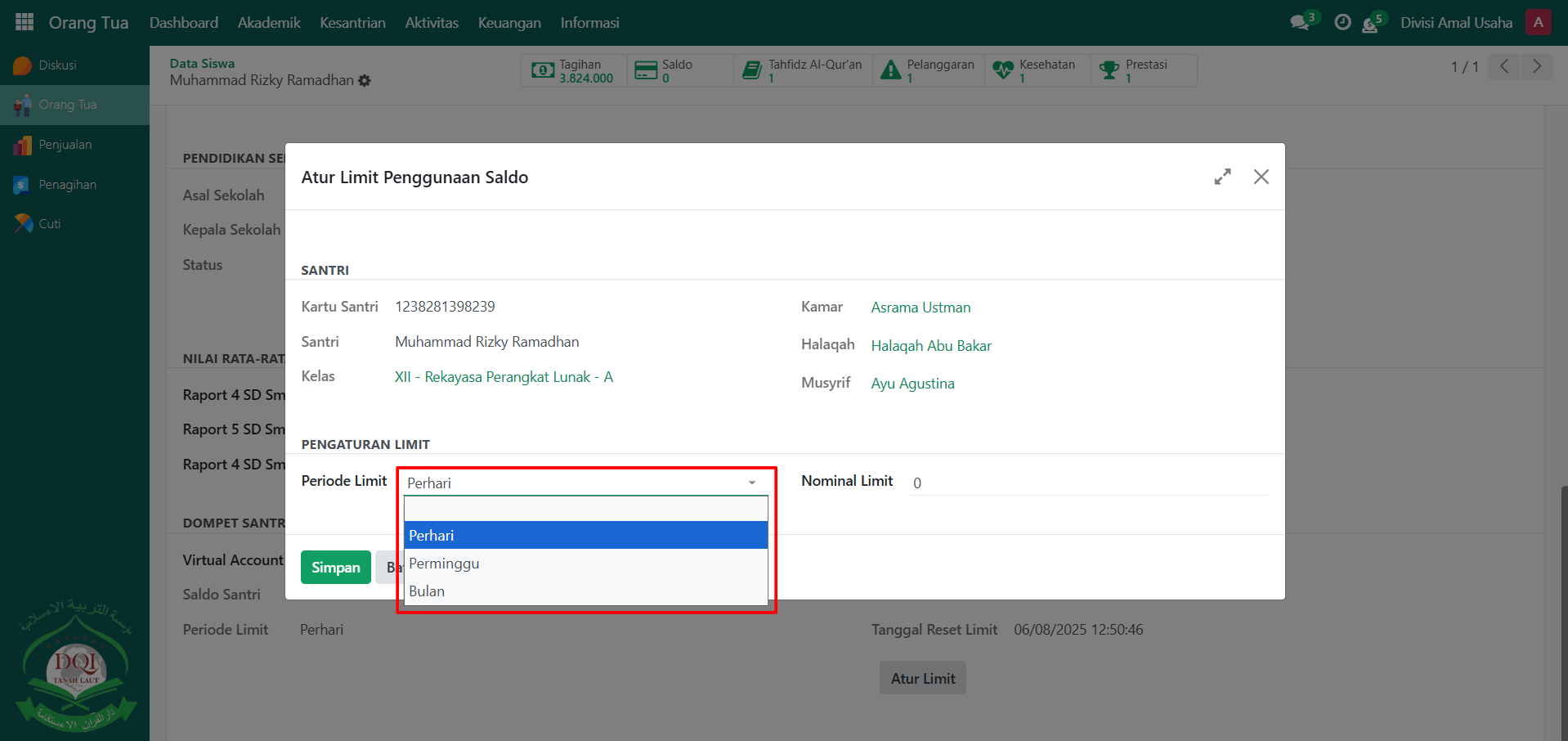This screenshot has width=1568, height=741.
Task: Click the gear icon beside student name
Action: click(x=365, y=81)
